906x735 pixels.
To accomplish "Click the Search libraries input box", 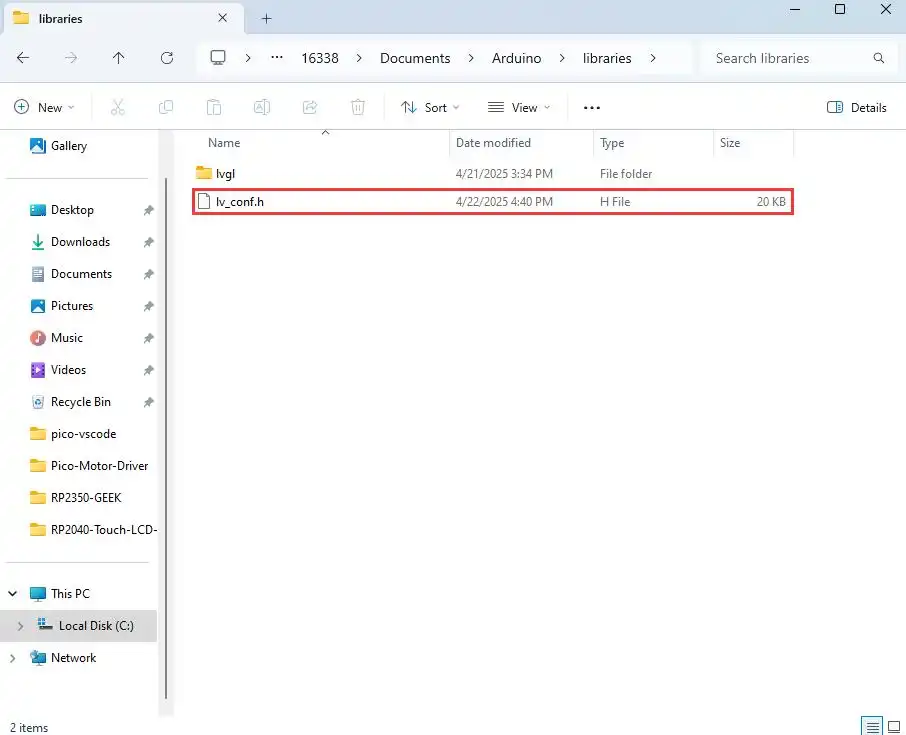I will pos(790,58).
